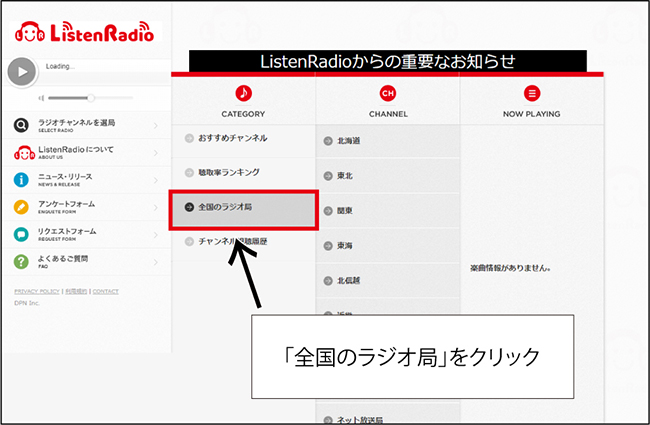650x425 pixels.
Task: Open よくあるご質問 menu item
Action: [87, 262]
